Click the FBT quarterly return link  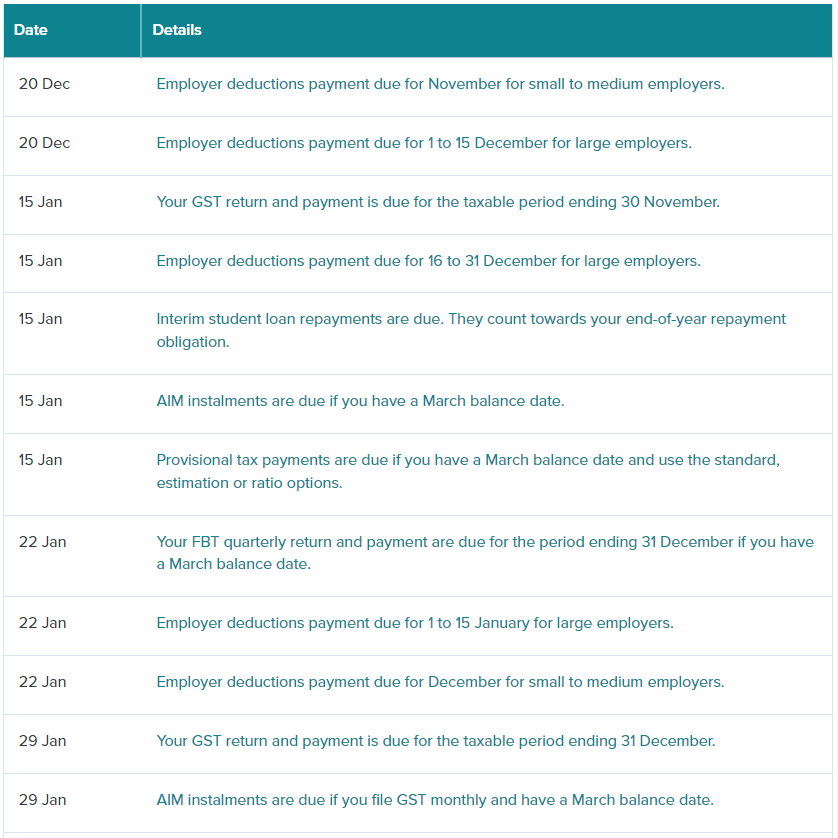485,542
